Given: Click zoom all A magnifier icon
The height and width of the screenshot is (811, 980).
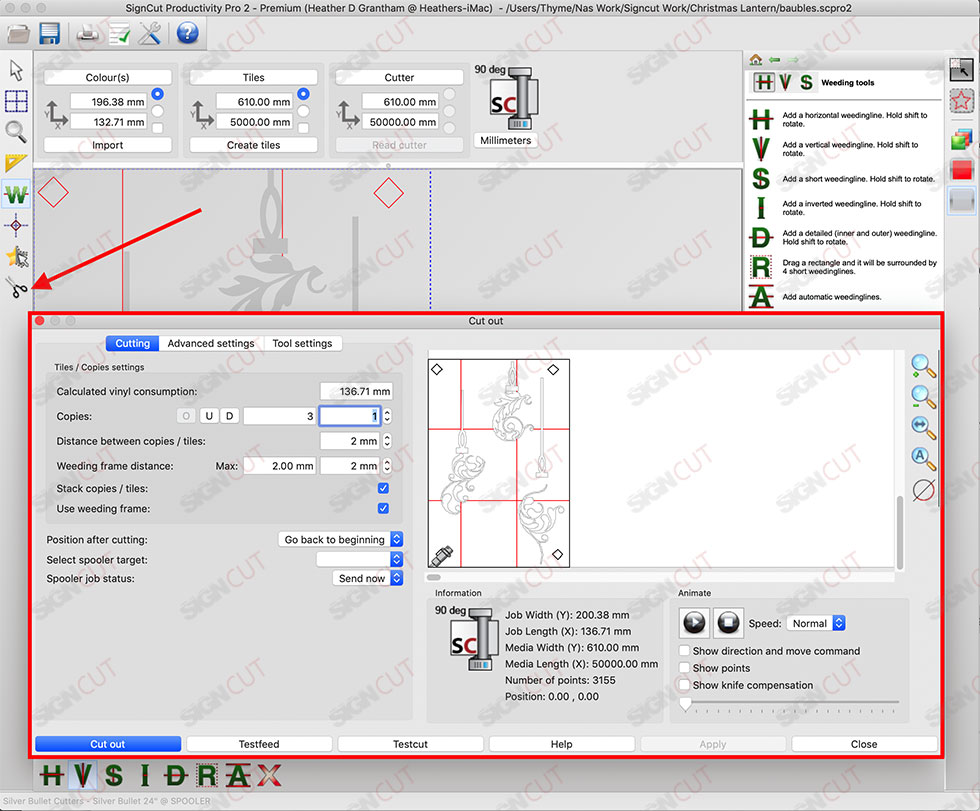Looking at the screenshot, I should 922,458.
